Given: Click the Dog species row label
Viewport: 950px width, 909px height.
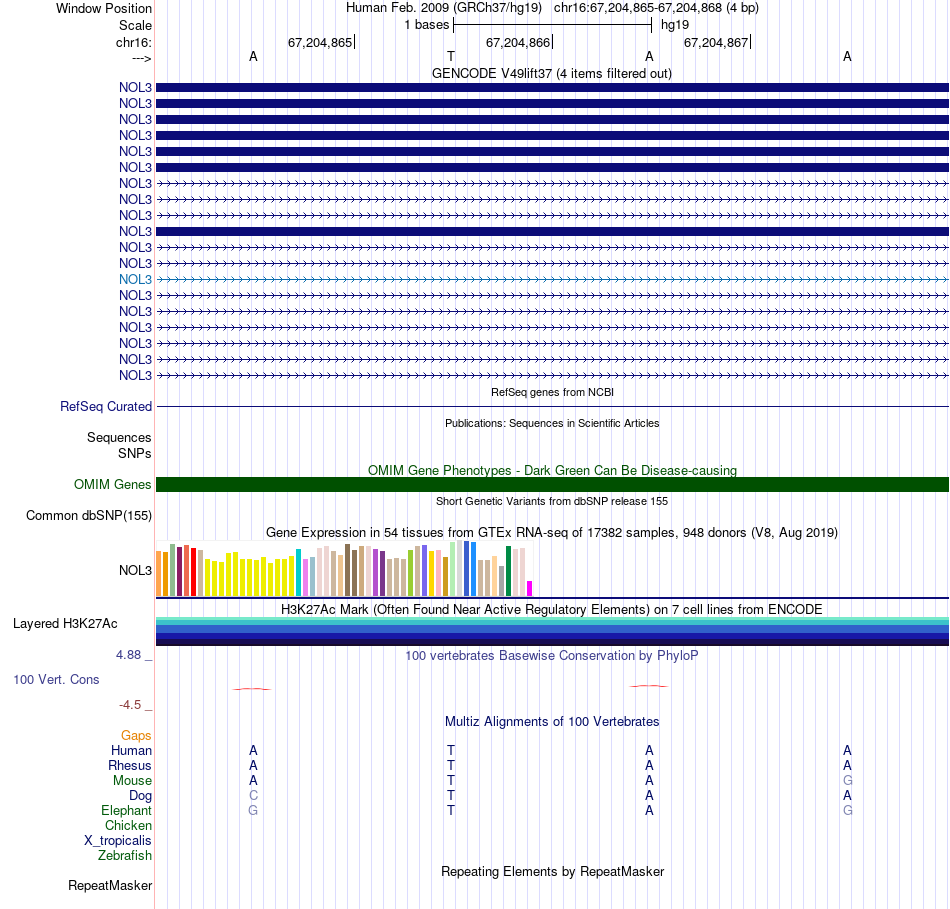Looking at the screenshot, I should point(141,796).
